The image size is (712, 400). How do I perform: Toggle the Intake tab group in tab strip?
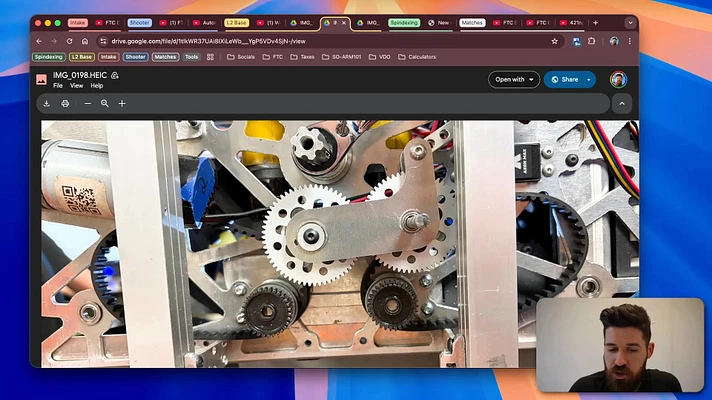point(78,23)
